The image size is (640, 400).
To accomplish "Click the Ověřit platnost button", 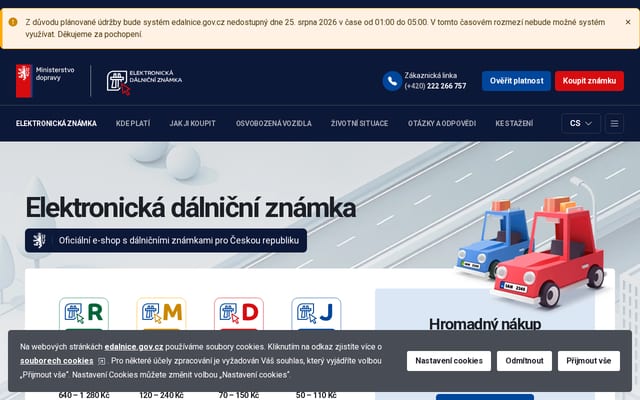I will point(516,81).
